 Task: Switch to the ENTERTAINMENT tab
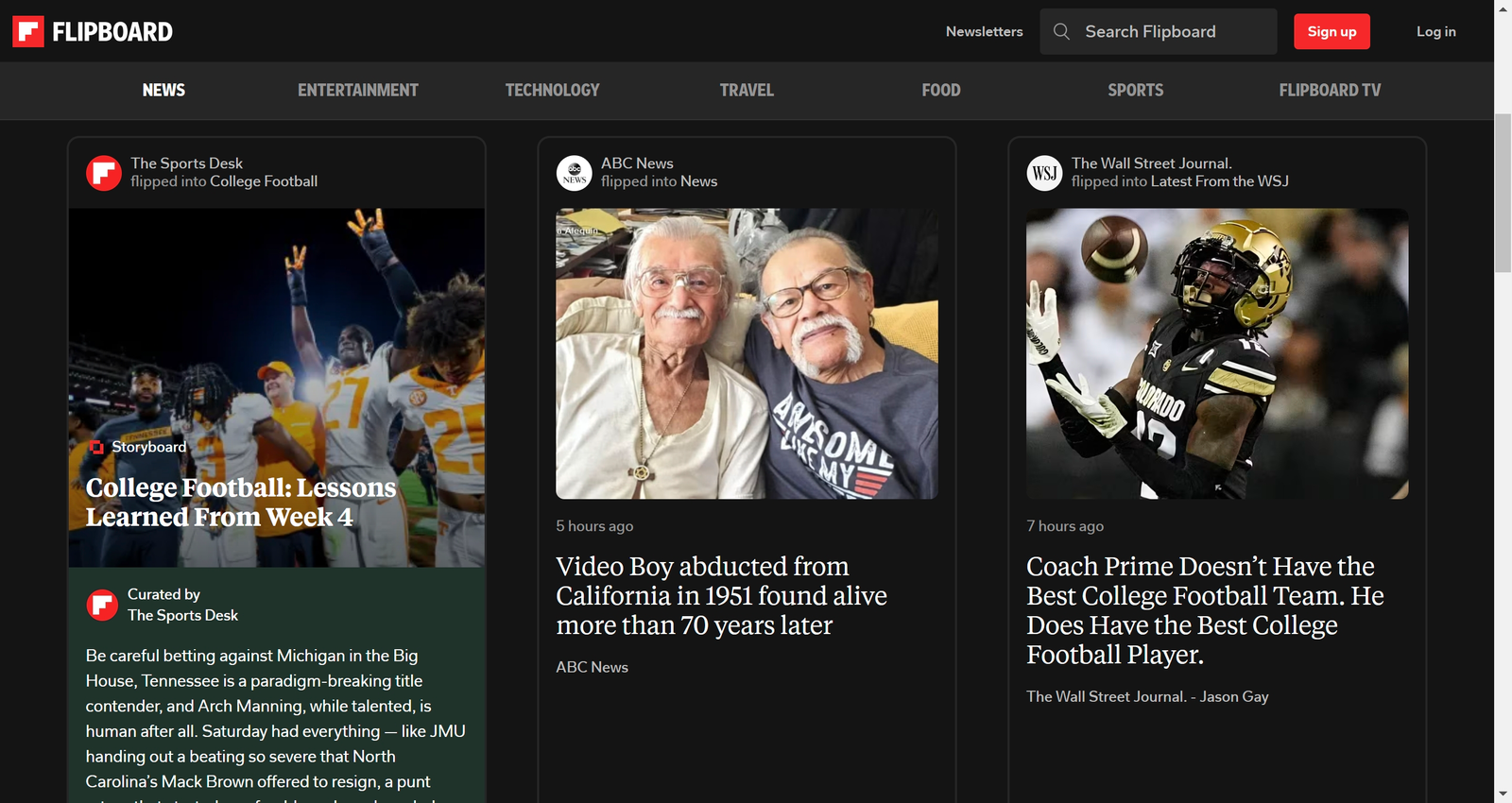pos(358,90)
